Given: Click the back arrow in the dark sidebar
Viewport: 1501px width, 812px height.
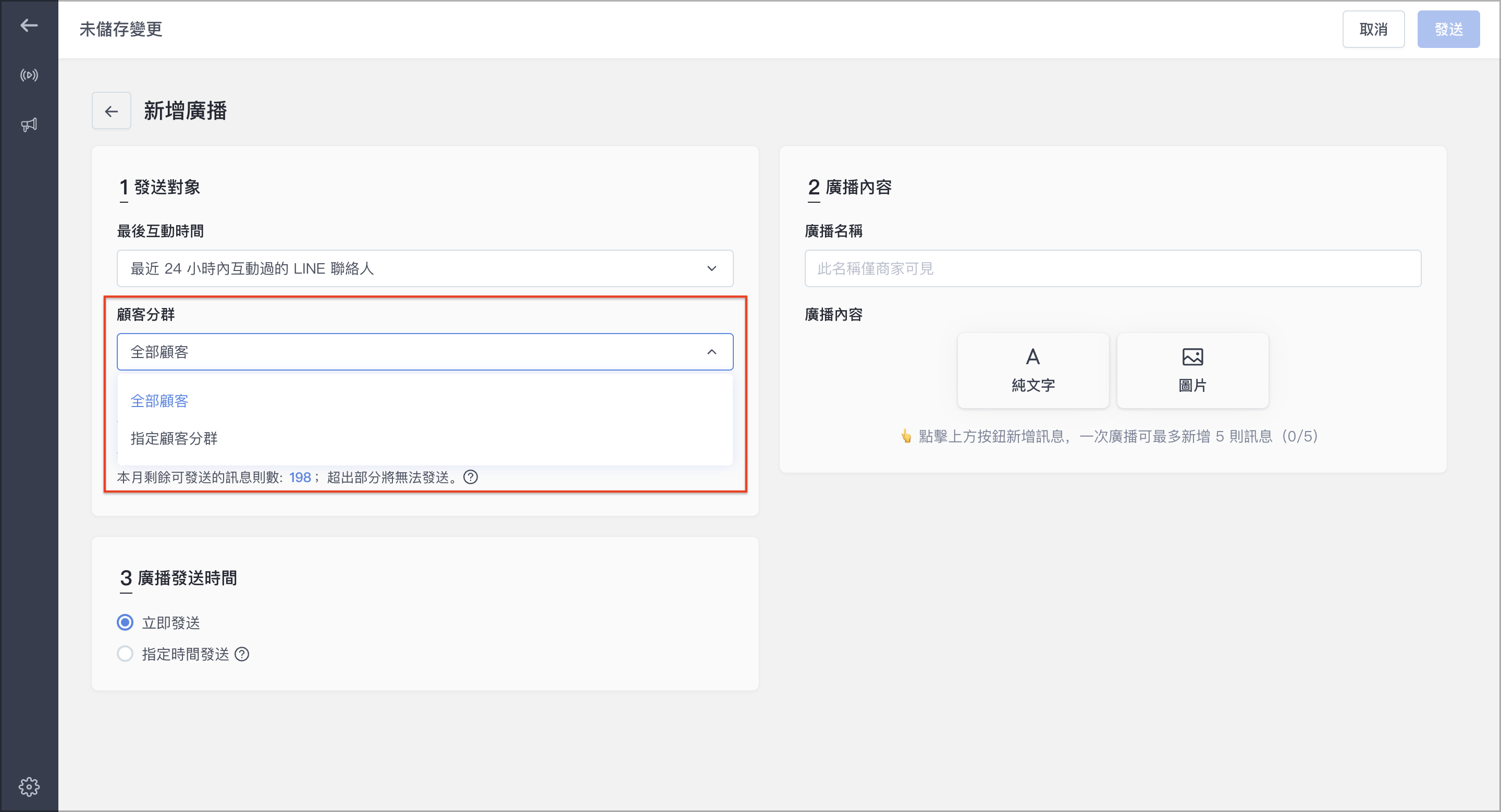Looking at the screenshot, I should point(29,25).
